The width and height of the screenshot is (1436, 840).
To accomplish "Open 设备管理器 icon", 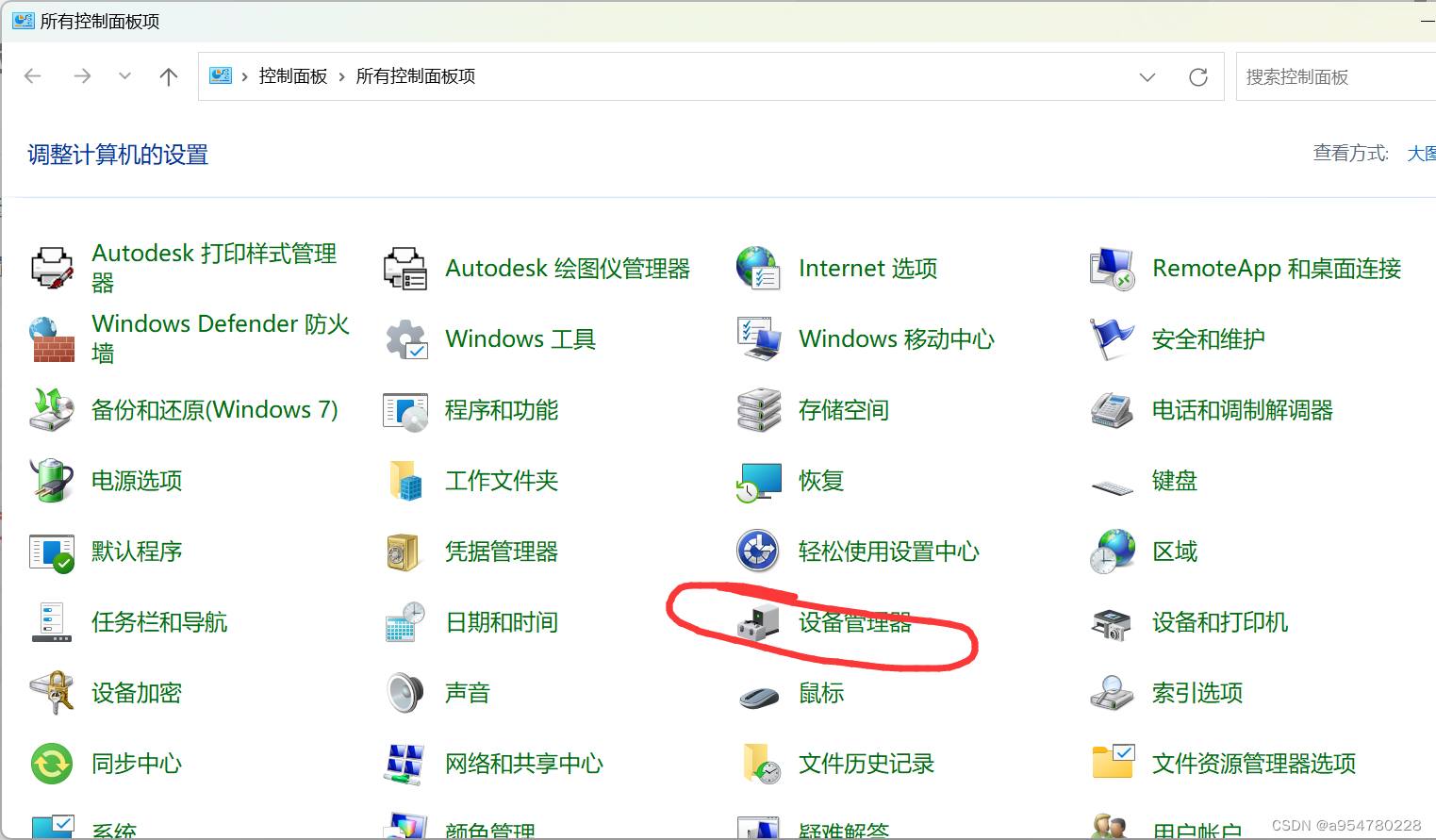I will point(759,622).
